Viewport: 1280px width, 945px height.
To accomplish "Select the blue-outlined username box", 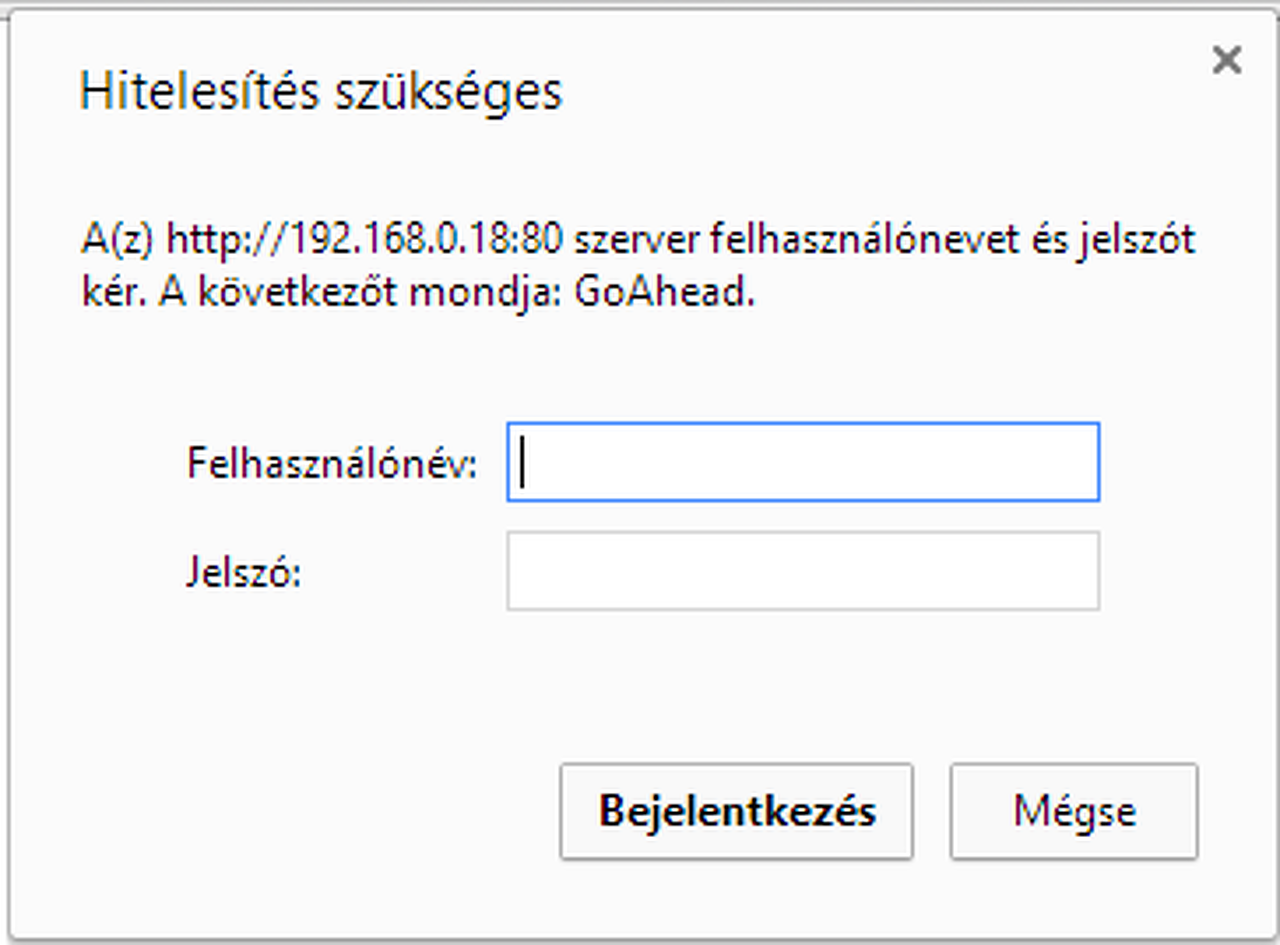I will click(803, 462).
